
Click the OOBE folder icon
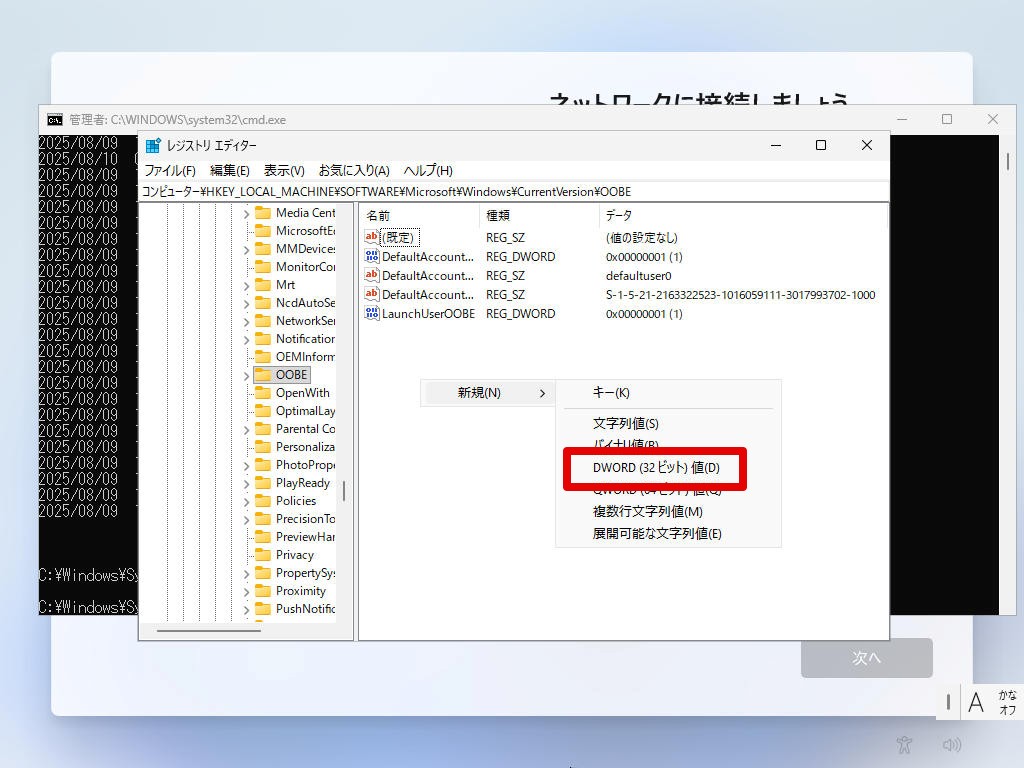tap(263, 374)
